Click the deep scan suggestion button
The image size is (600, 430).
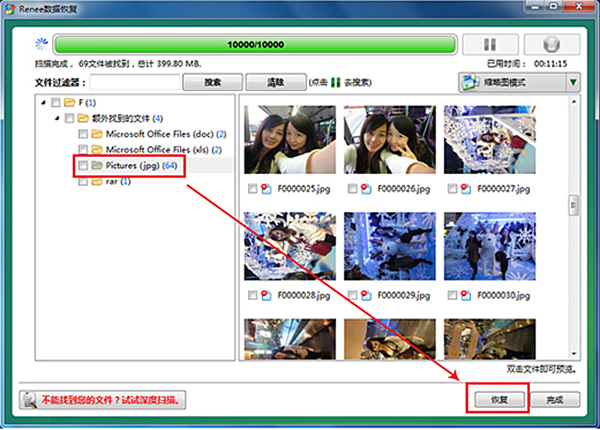pyautogui.click(x=103, y=400)
